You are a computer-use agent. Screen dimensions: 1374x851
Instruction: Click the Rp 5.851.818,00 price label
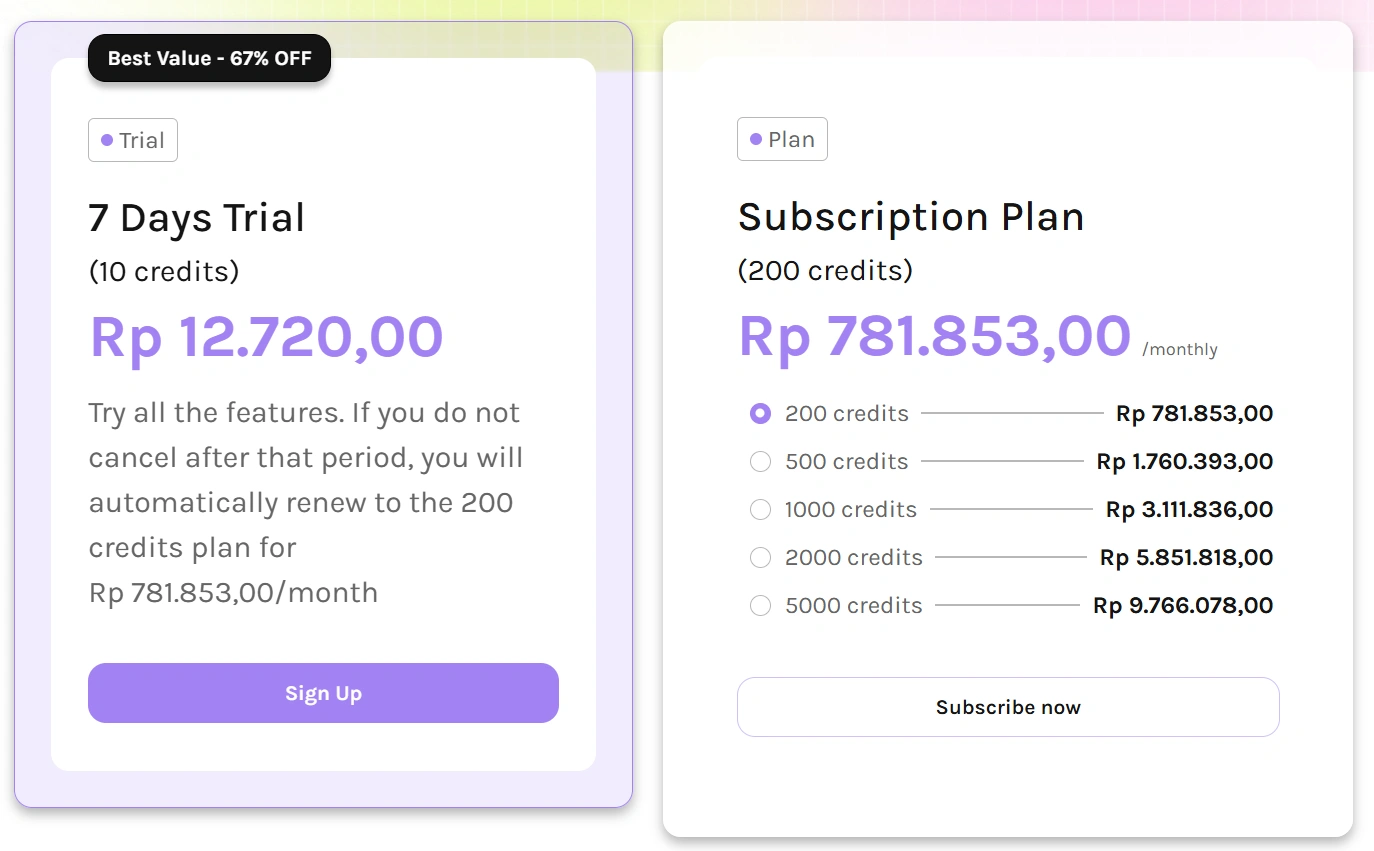tap(1186, 558)
